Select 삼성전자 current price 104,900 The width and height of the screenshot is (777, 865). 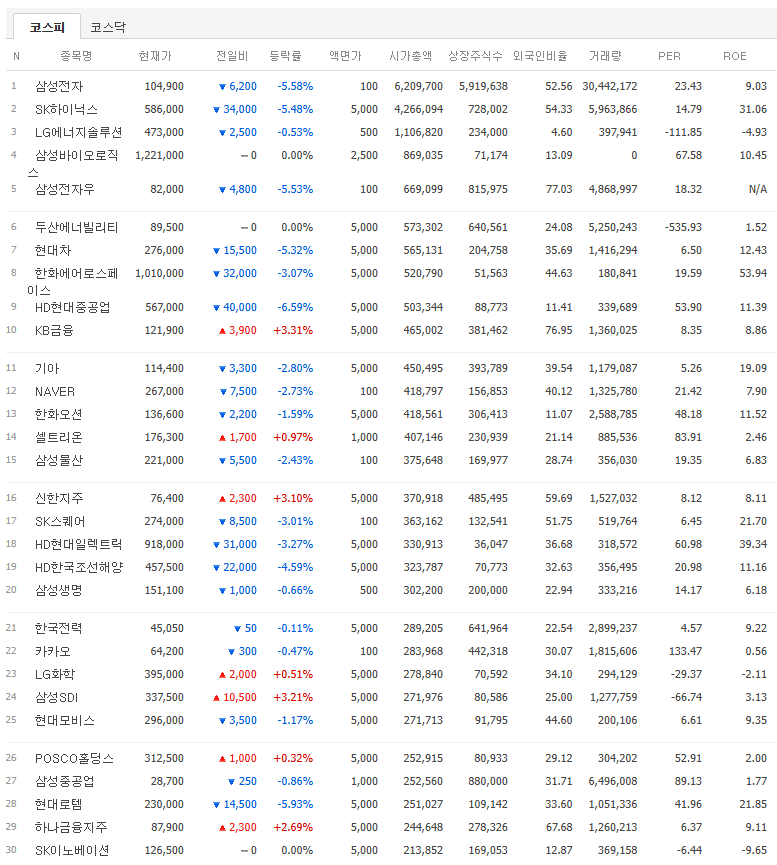point(164,87)
